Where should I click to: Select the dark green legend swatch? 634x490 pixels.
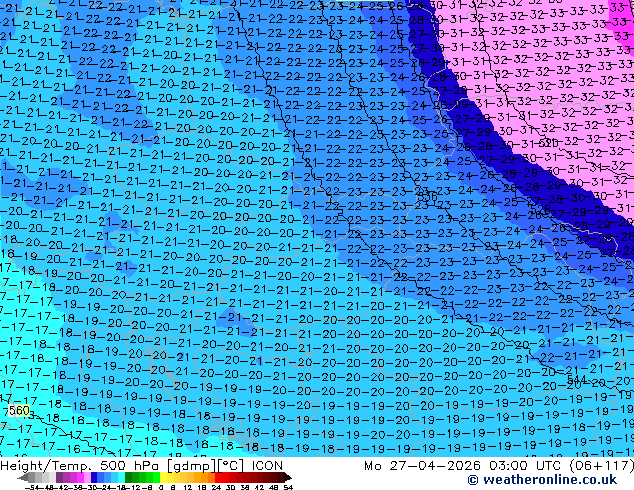128,477
